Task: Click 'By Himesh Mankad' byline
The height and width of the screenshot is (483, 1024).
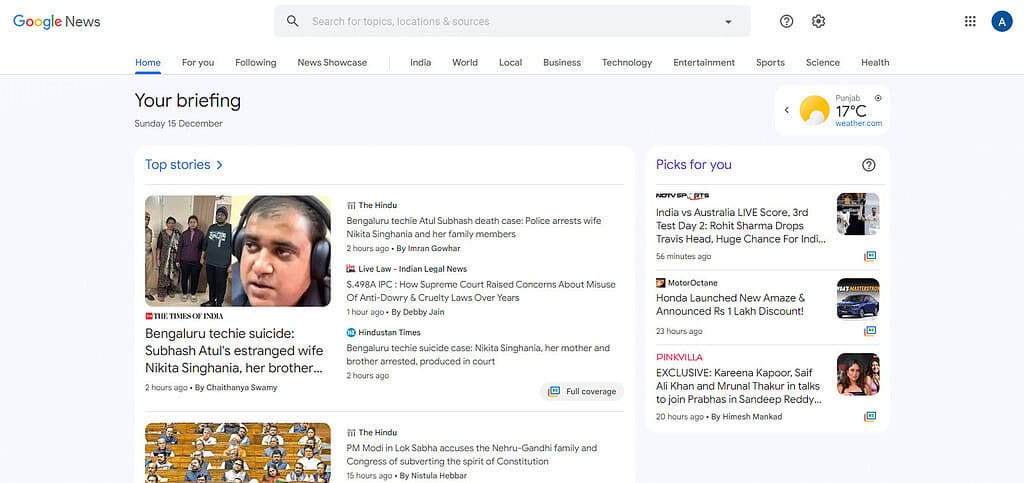Action: pyautogui.click(x=746, y=416)
